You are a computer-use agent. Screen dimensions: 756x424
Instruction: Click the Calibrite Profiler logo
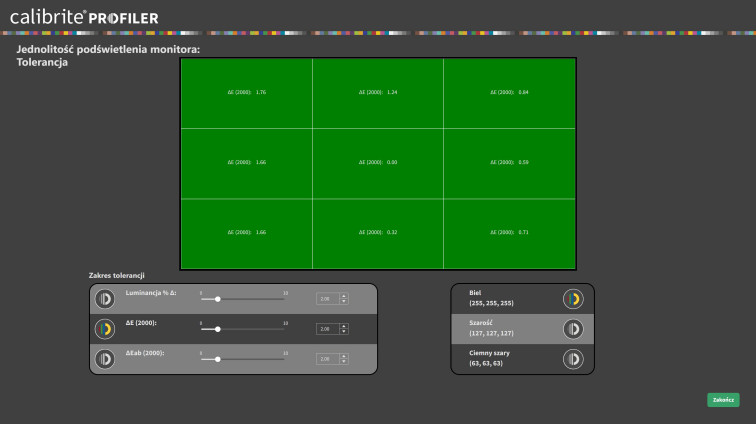click(84, 17)
